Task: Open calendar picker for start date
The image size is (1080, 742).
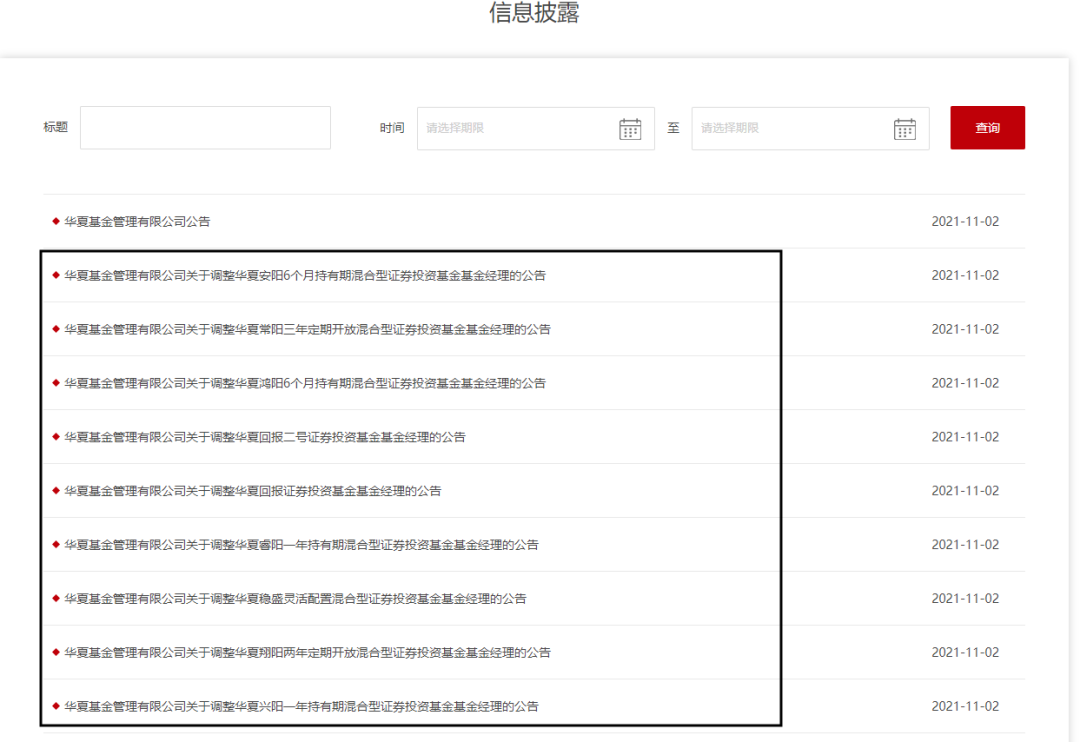Action: click(630, 129)
